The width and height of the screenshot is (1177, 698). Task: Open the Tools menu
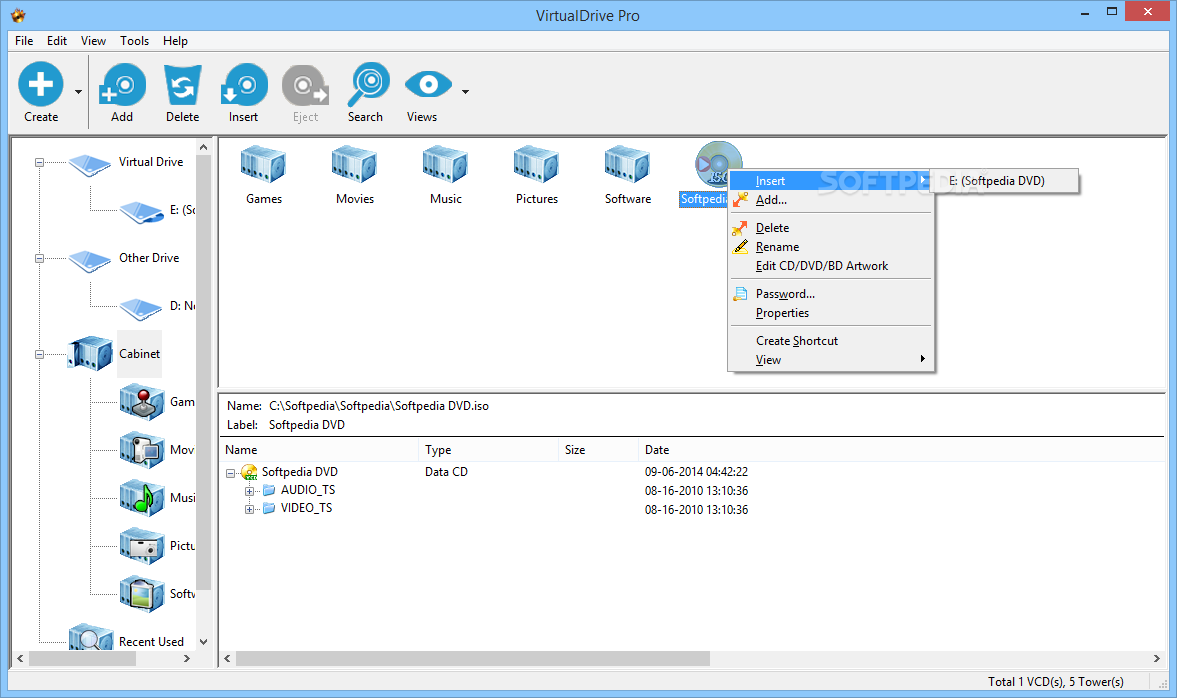coord(134,41)
